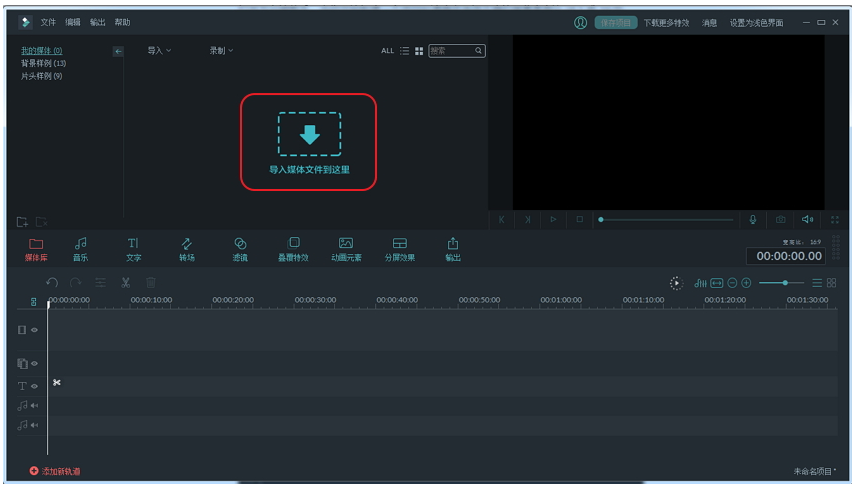Open the 叠覆特效 overlays tab
The width and height of the screenshot is (852, 488).
point(293,249)
